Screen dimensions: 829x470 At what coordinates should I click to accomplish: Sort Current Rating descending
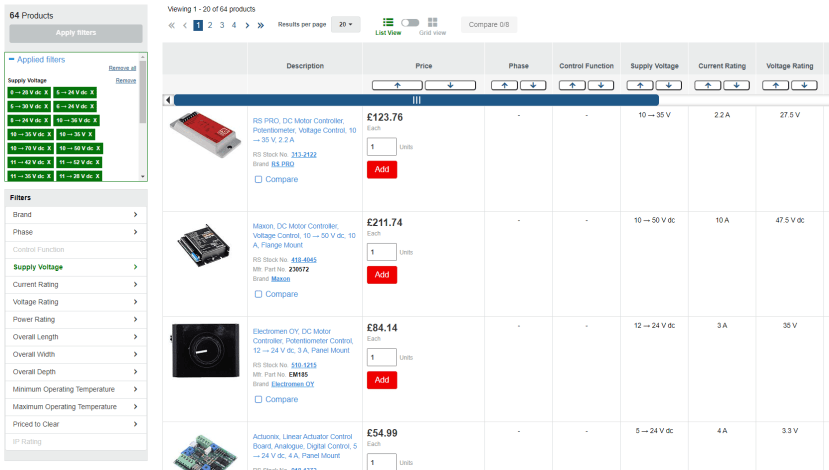point(736,85)
